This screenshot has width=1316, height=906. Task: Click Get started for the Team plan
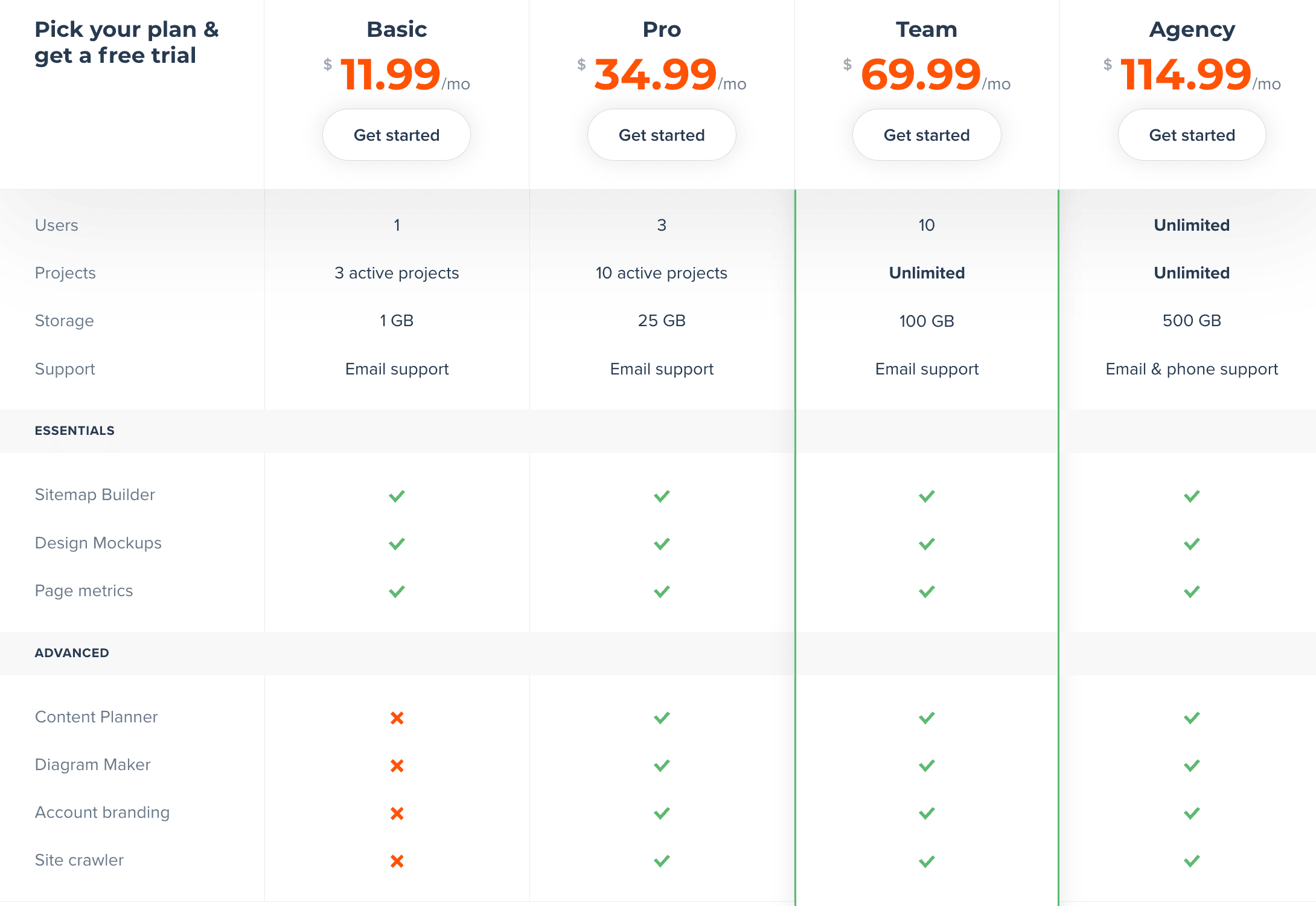click(x=926, y=135)
